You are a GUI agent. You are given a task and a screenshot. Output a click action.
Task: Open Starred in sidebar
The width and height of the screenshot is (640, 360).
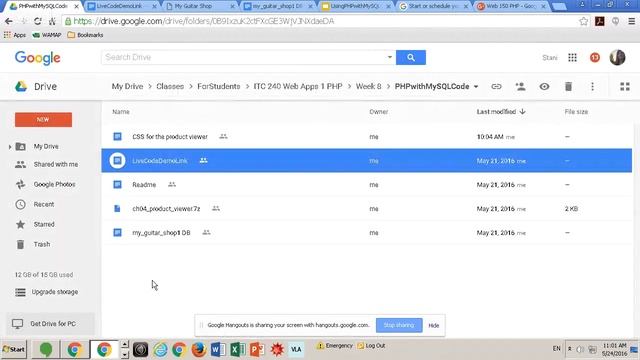tap(44, 224)
